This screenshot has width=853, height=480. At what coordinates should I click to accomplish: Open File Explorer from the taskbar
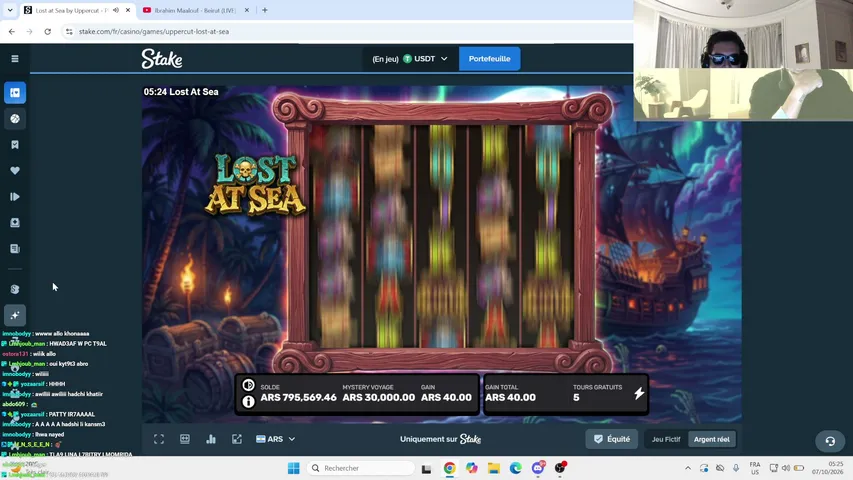coord(493,468)
